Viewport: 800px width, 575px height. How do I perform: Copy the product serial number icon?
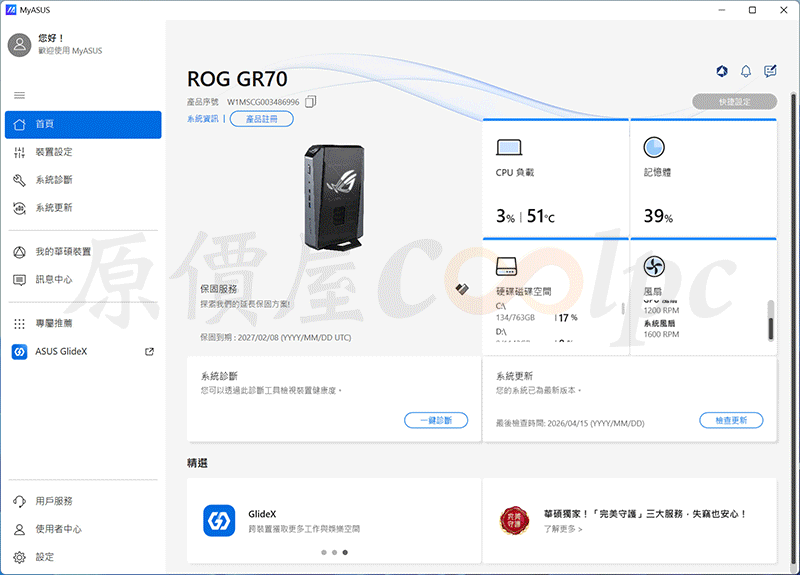310,102
